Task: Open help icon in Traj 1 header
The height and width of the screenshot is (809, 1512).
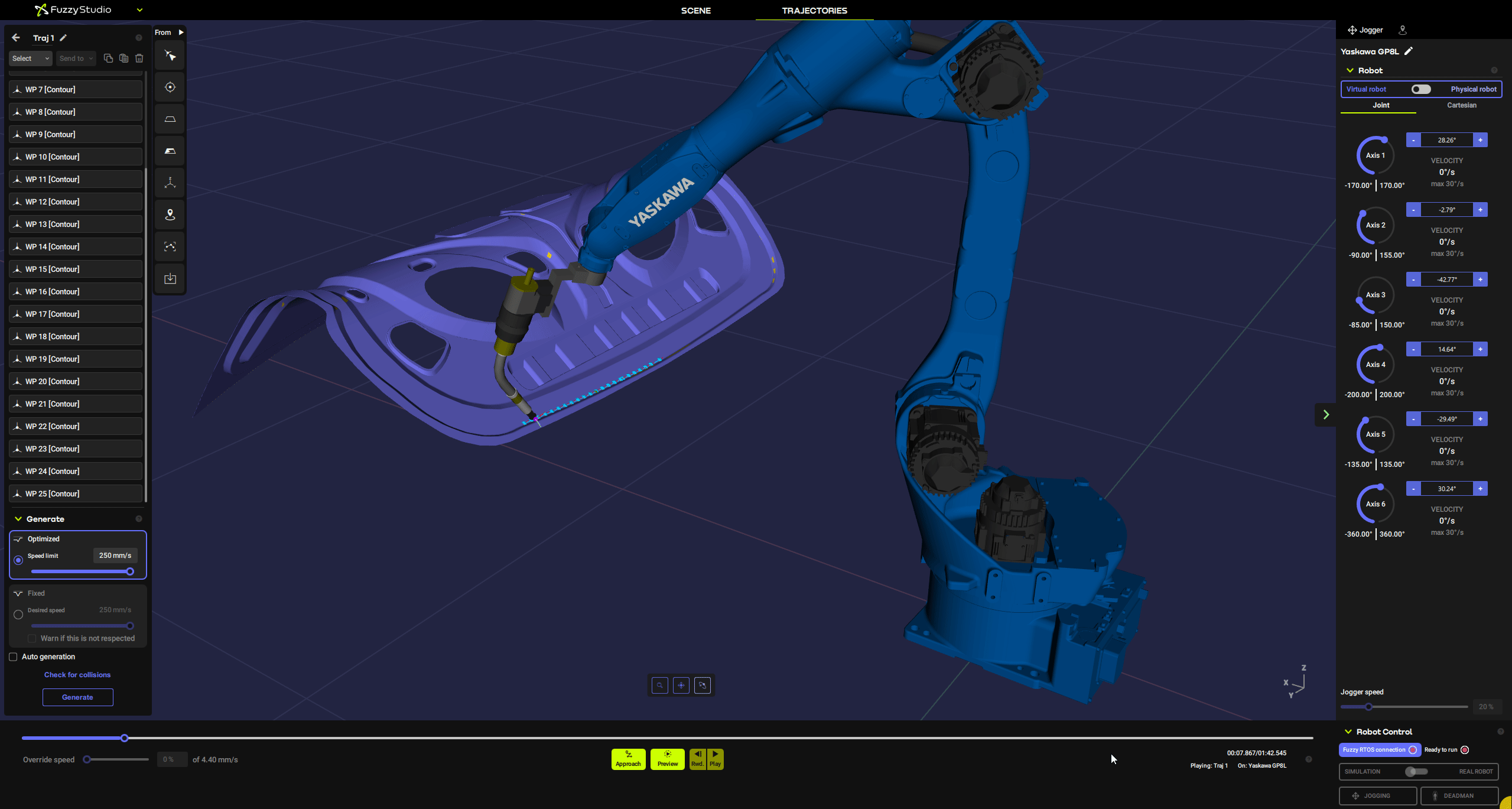Action: click(x=139, y=38)
